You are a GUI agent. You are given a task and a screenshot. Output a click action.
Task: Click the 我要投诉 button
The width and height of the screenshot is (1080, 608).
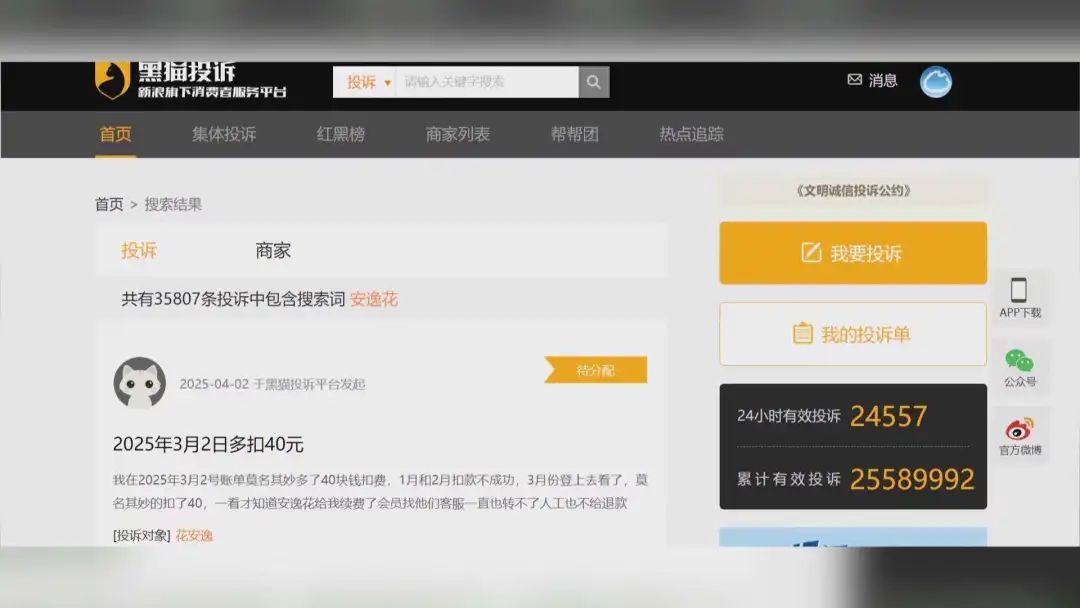[x=853, y=253]
